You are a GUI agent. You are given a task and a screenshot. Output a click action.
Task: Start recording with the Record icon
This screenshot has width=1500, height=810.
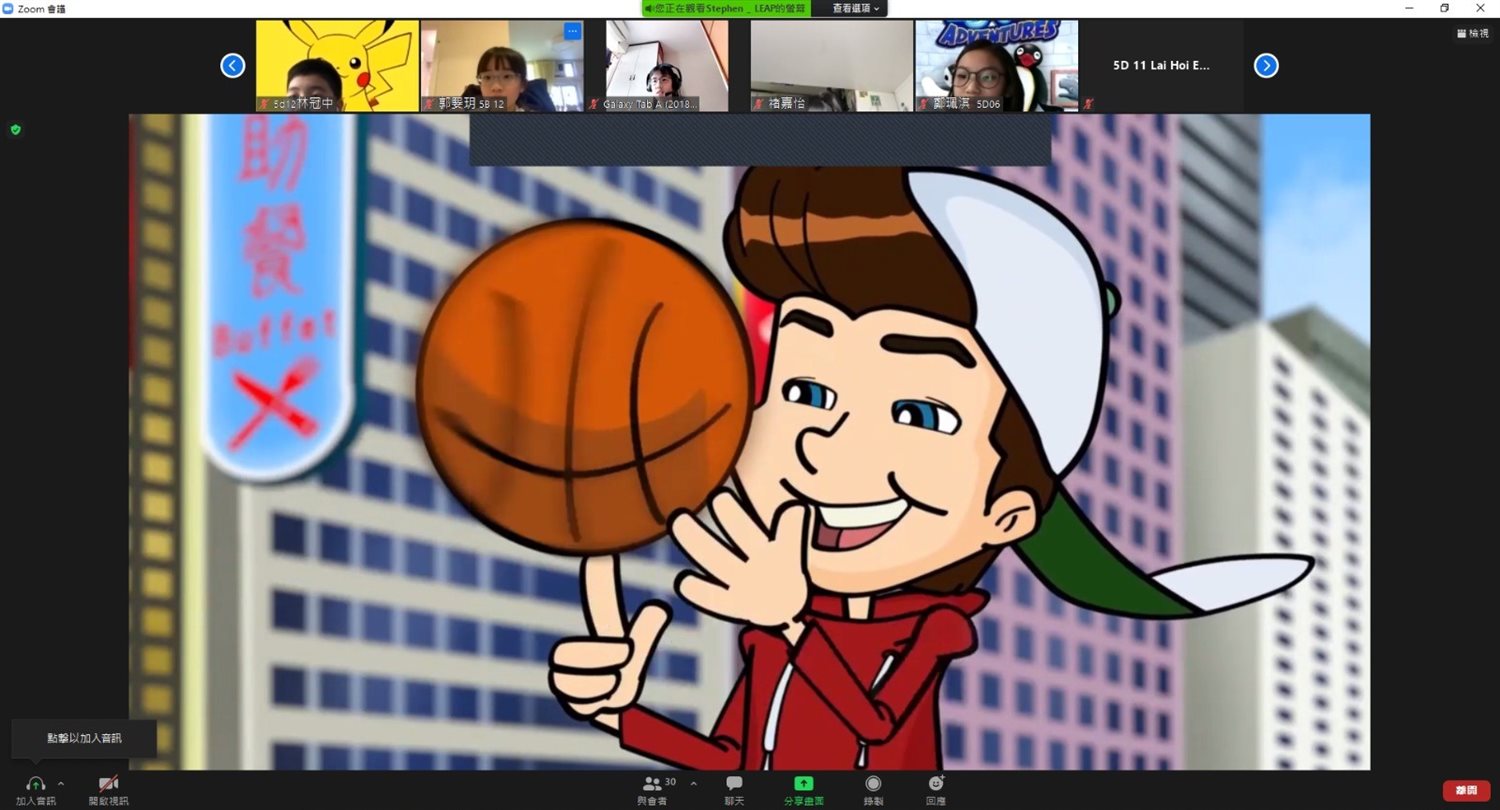pos(873,784)
